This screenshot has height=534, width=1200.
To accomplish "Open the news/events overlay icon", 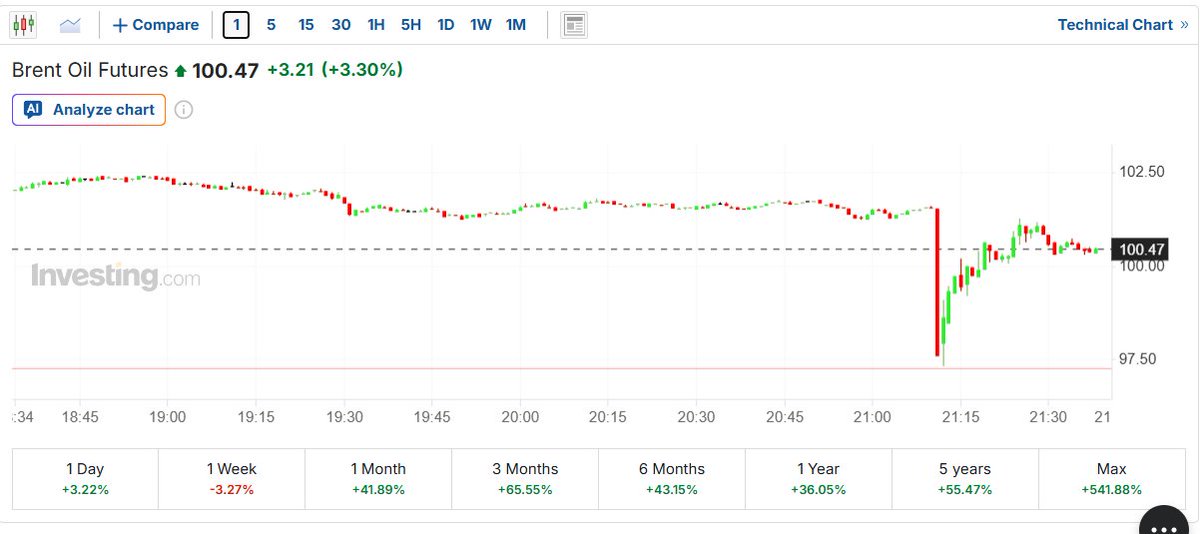I will click(x=574, y=25).
